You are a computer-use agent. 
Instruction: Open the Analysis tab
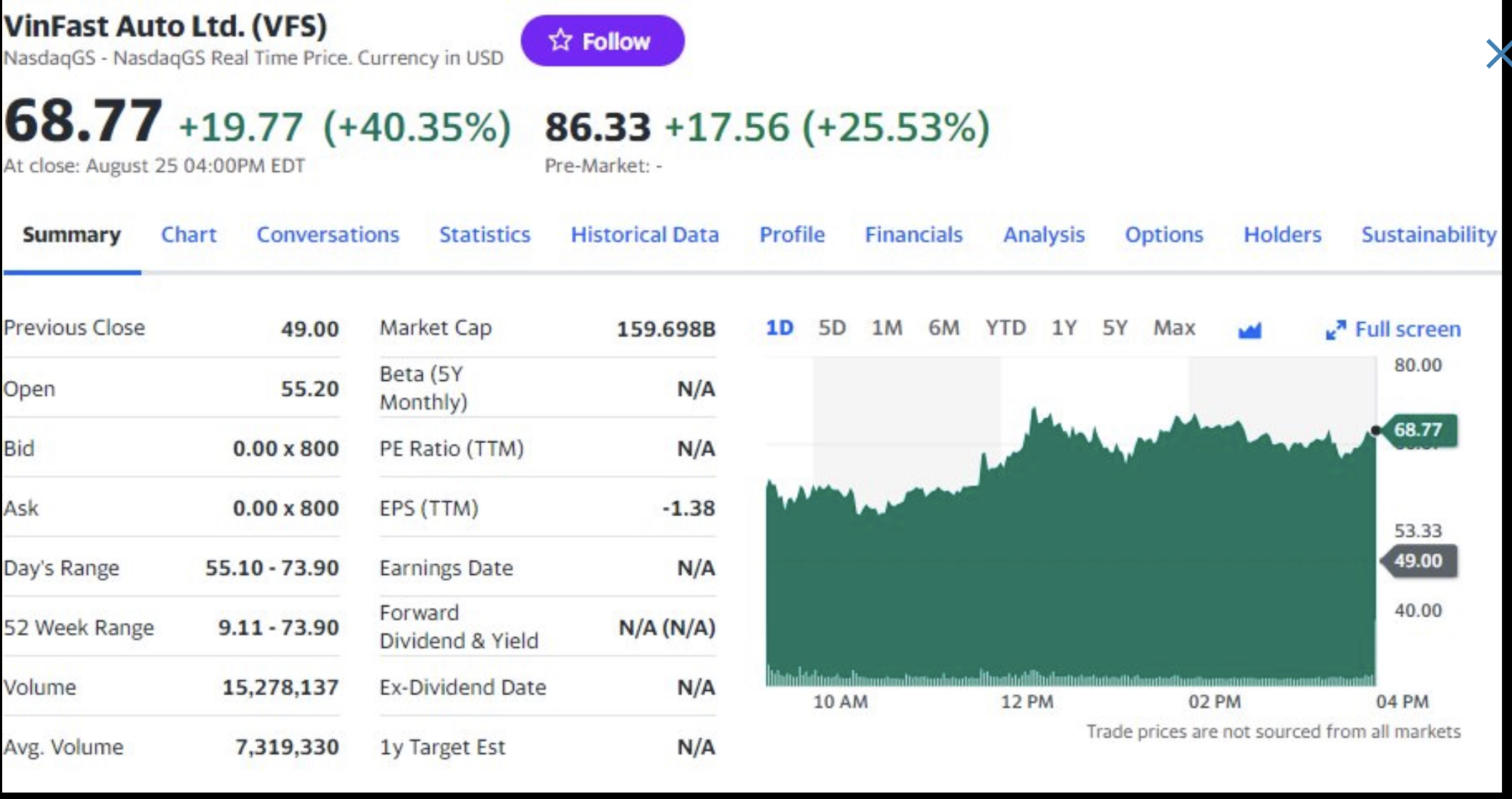pyautogui.click(x=1043, y=235)
